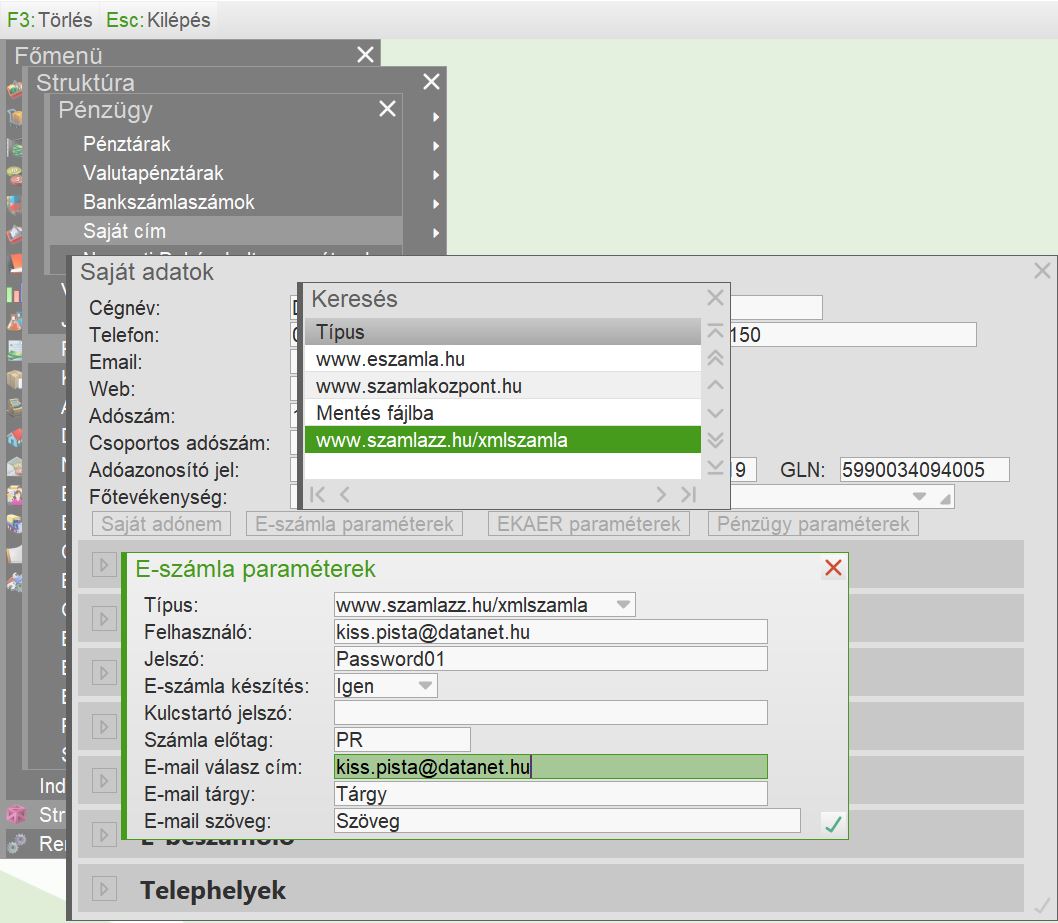This screenshot has width=1058, height=923.
Task: Expand the Valutapénztárak submenu arrow
Action: click(436, 174)
